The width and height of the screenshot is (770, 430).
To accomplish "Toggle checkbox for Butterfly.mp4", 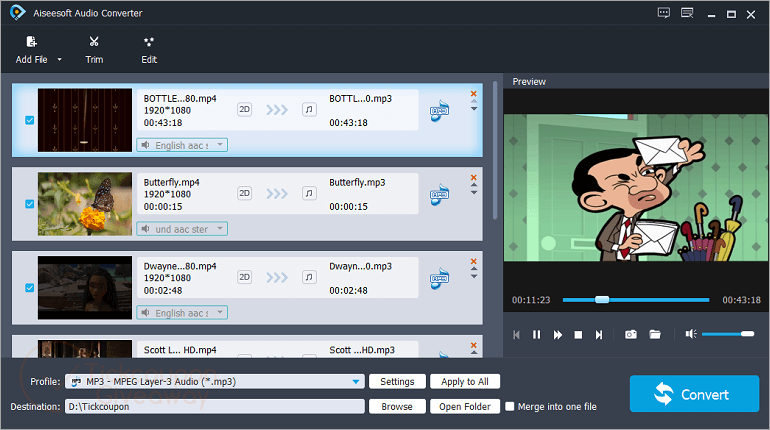I will pyautogui.click(x=29, y=204).
